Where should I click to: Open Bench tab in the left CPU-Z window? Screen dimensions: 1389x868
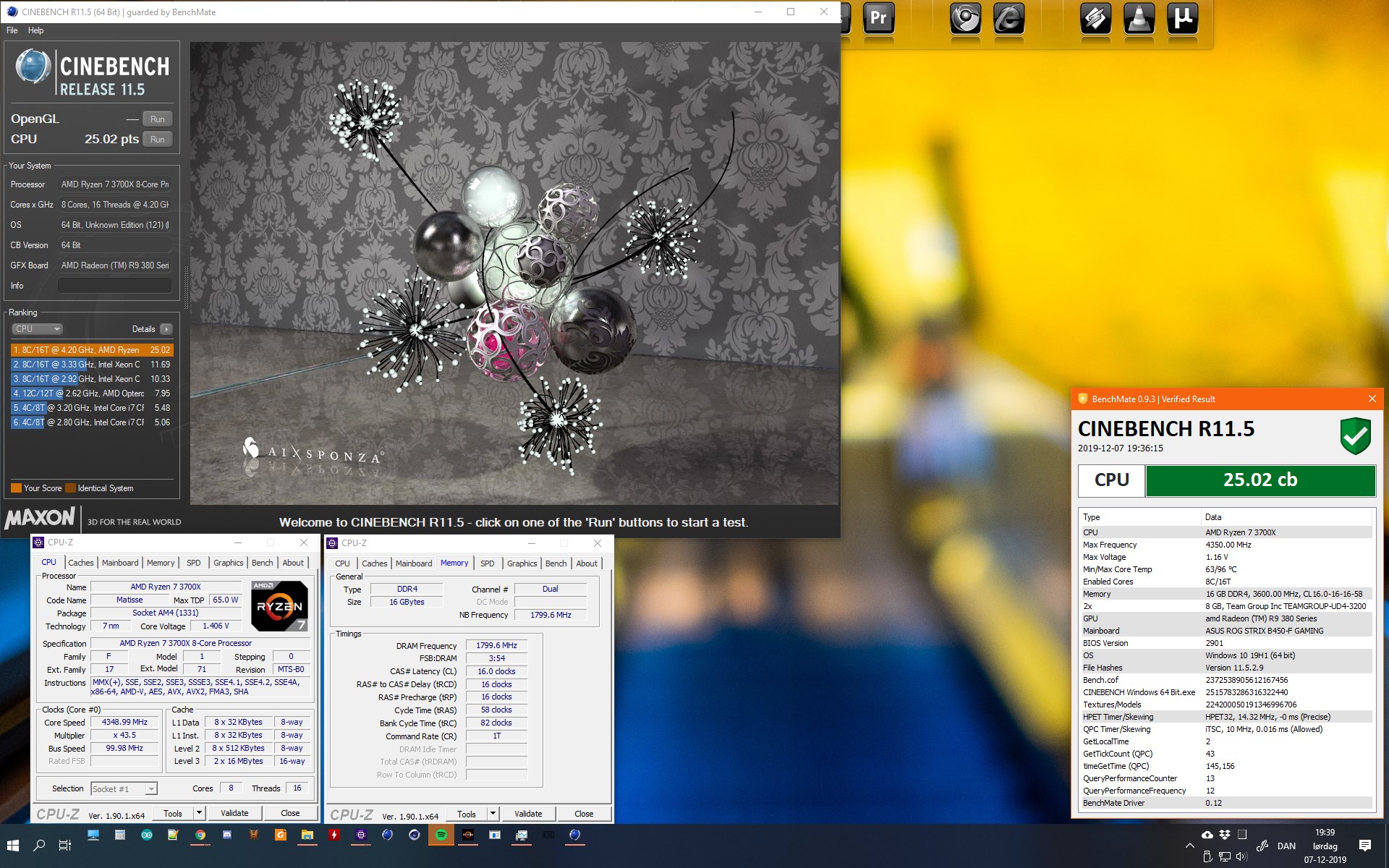coord(263,563)
